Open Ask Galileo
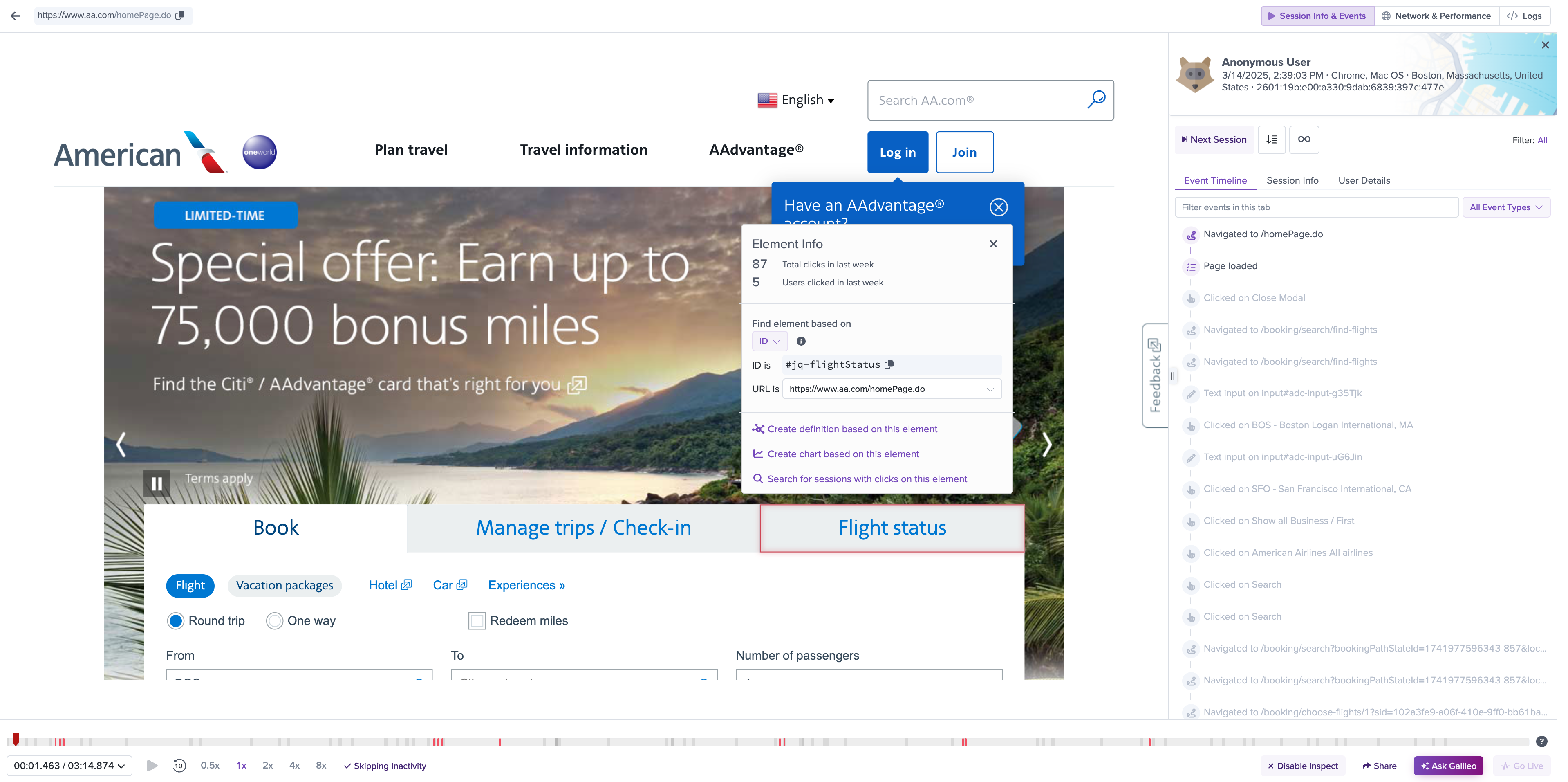 coord(1448,766)
